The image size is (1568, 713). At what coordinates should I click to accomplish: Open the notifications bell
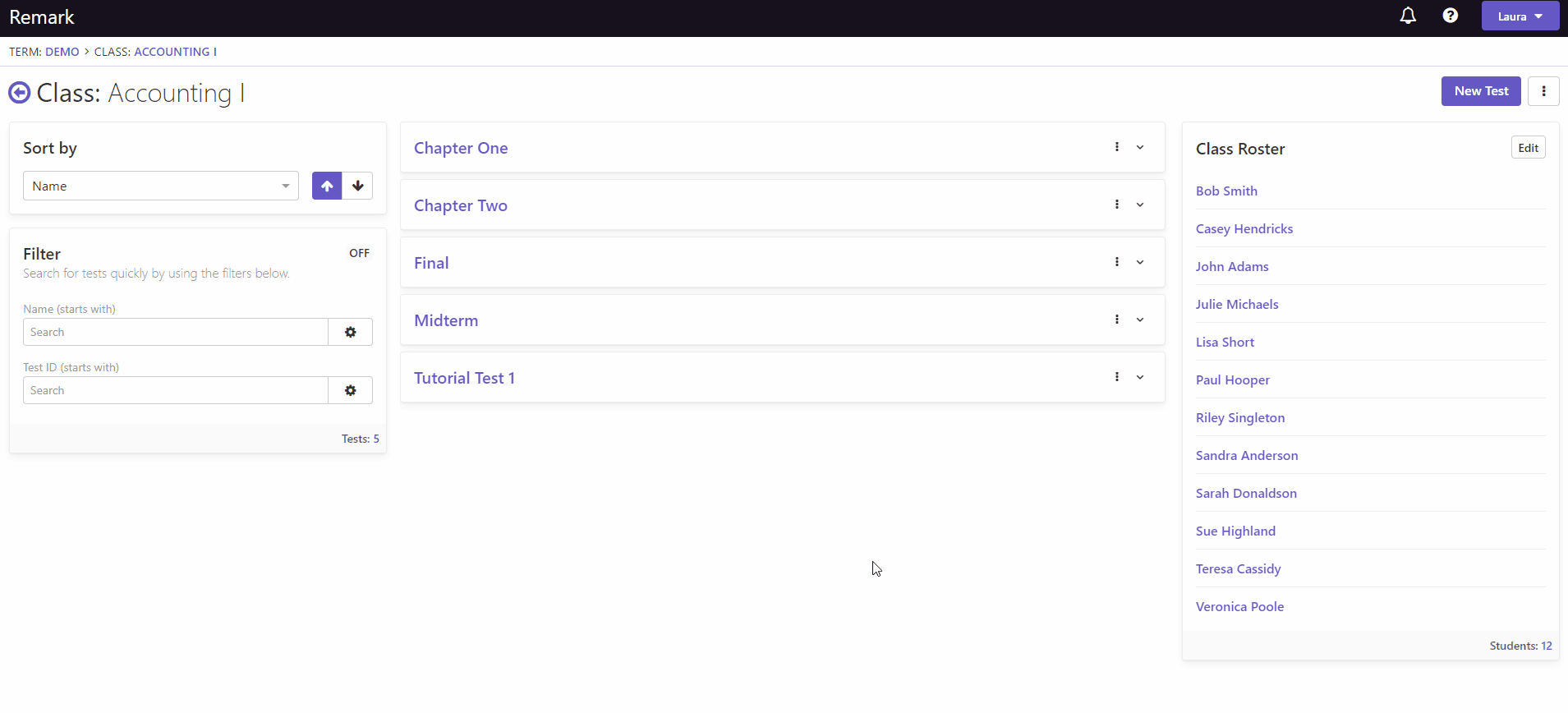[x=1408, y=16]
